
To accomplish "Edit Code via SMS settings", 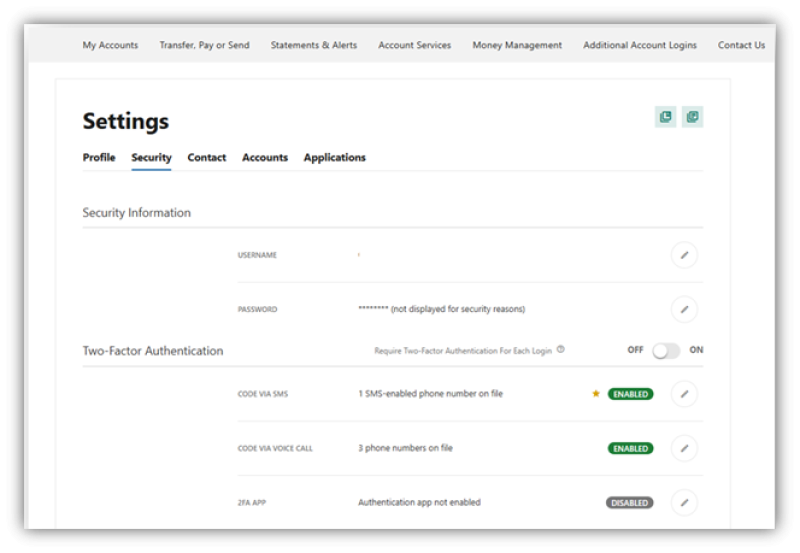I will [x=684, y=394].
